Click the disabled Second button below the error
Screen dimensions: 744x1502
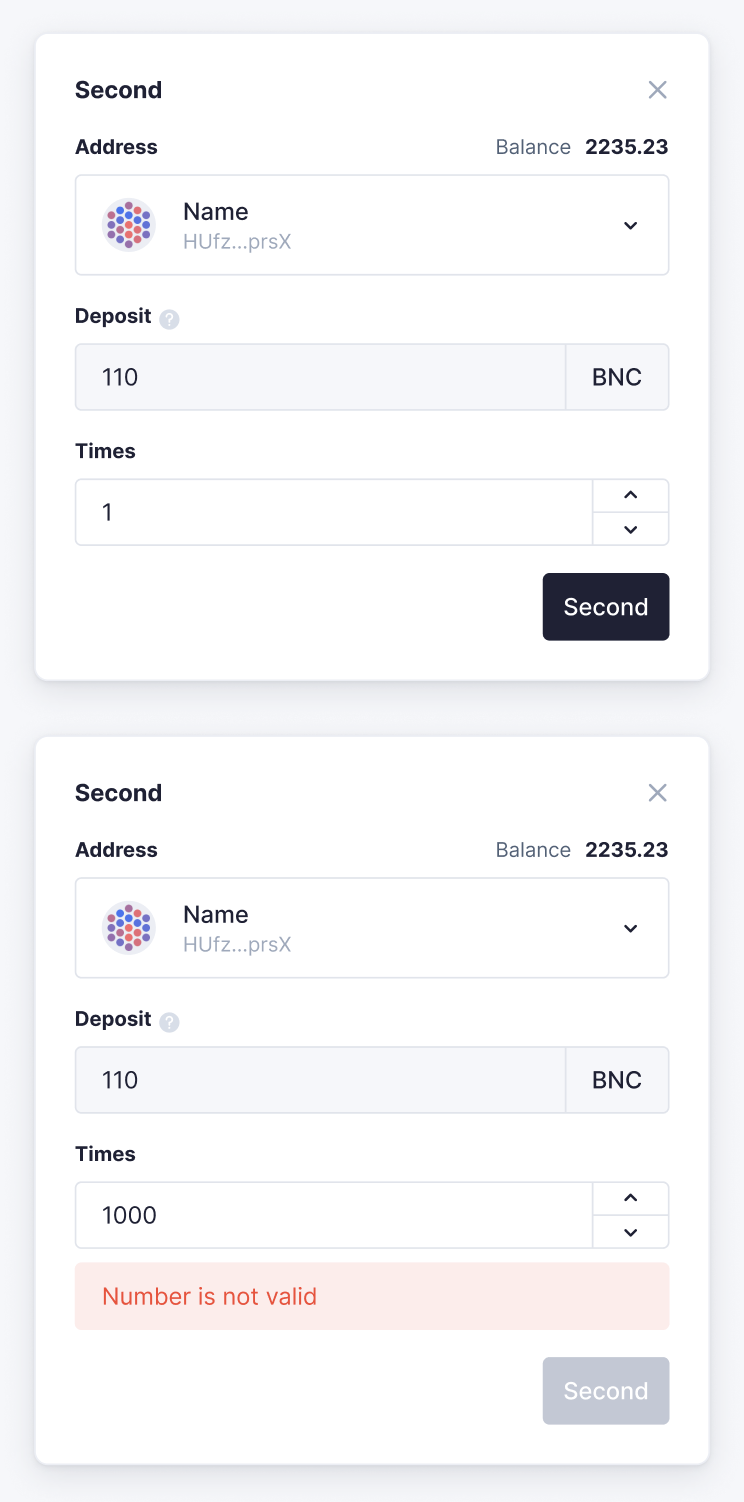606,1391
